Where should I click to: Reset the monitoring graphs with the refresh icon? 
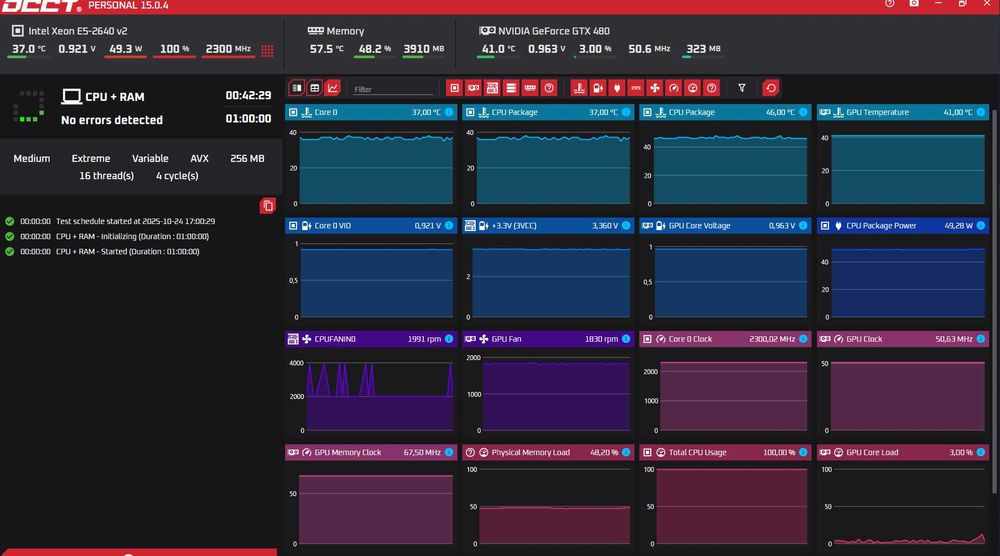(770, 88)
